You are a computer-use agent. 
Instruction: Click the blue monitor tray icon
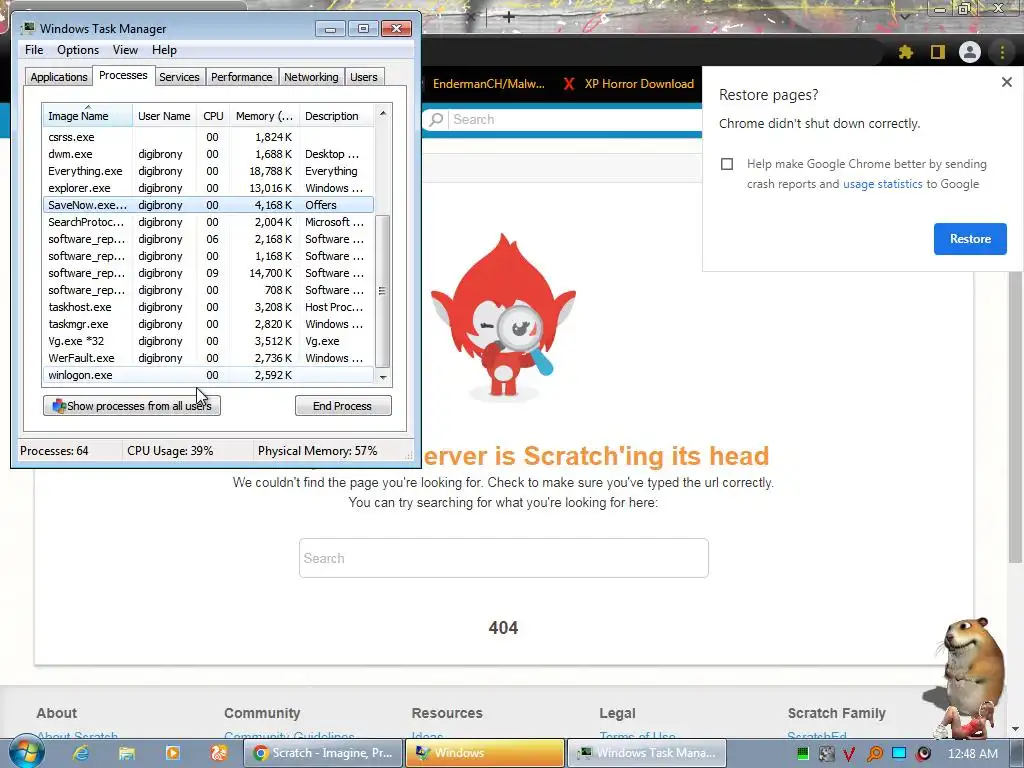[x=899, y=753]
